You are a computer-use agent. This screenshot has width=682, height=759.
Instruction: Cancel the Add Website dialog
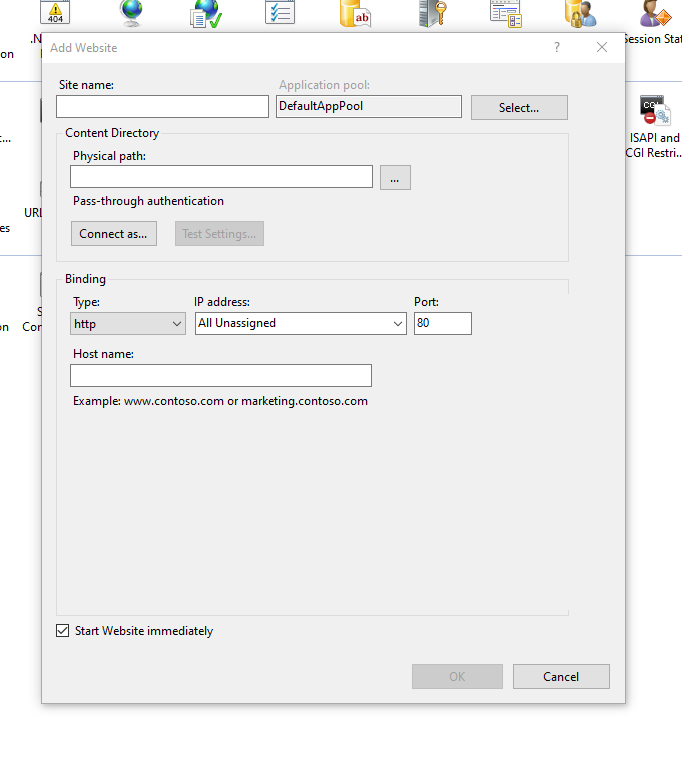click(561, 677)
